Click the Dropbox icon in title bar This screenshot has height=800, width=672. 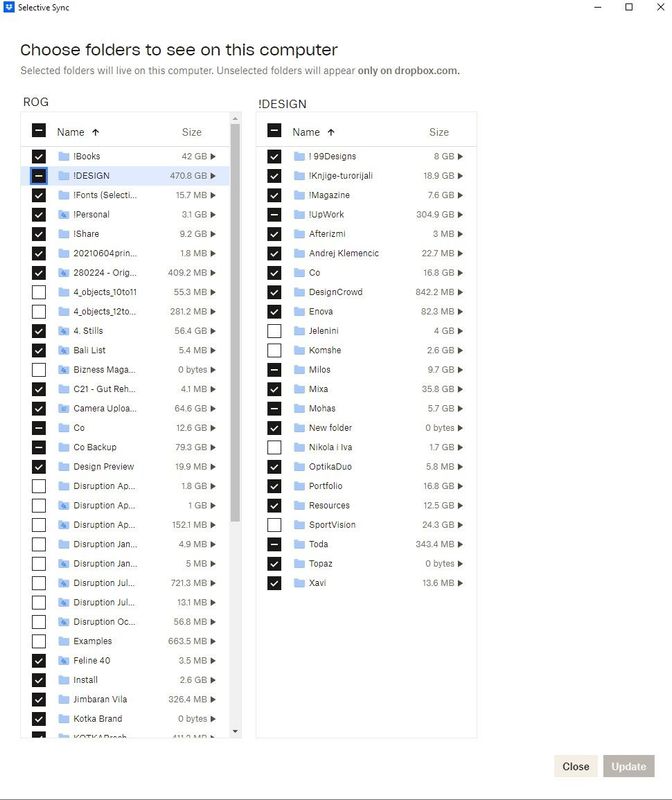tap(9, 7)
